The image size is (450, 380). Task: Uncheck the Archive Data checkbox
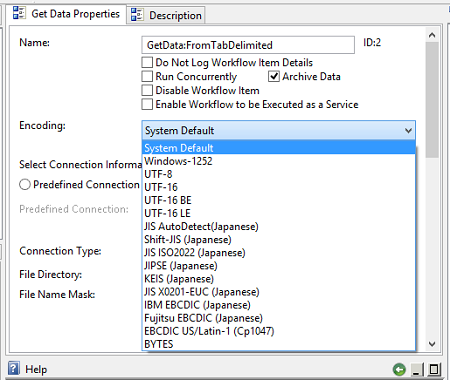click(274, 76)
